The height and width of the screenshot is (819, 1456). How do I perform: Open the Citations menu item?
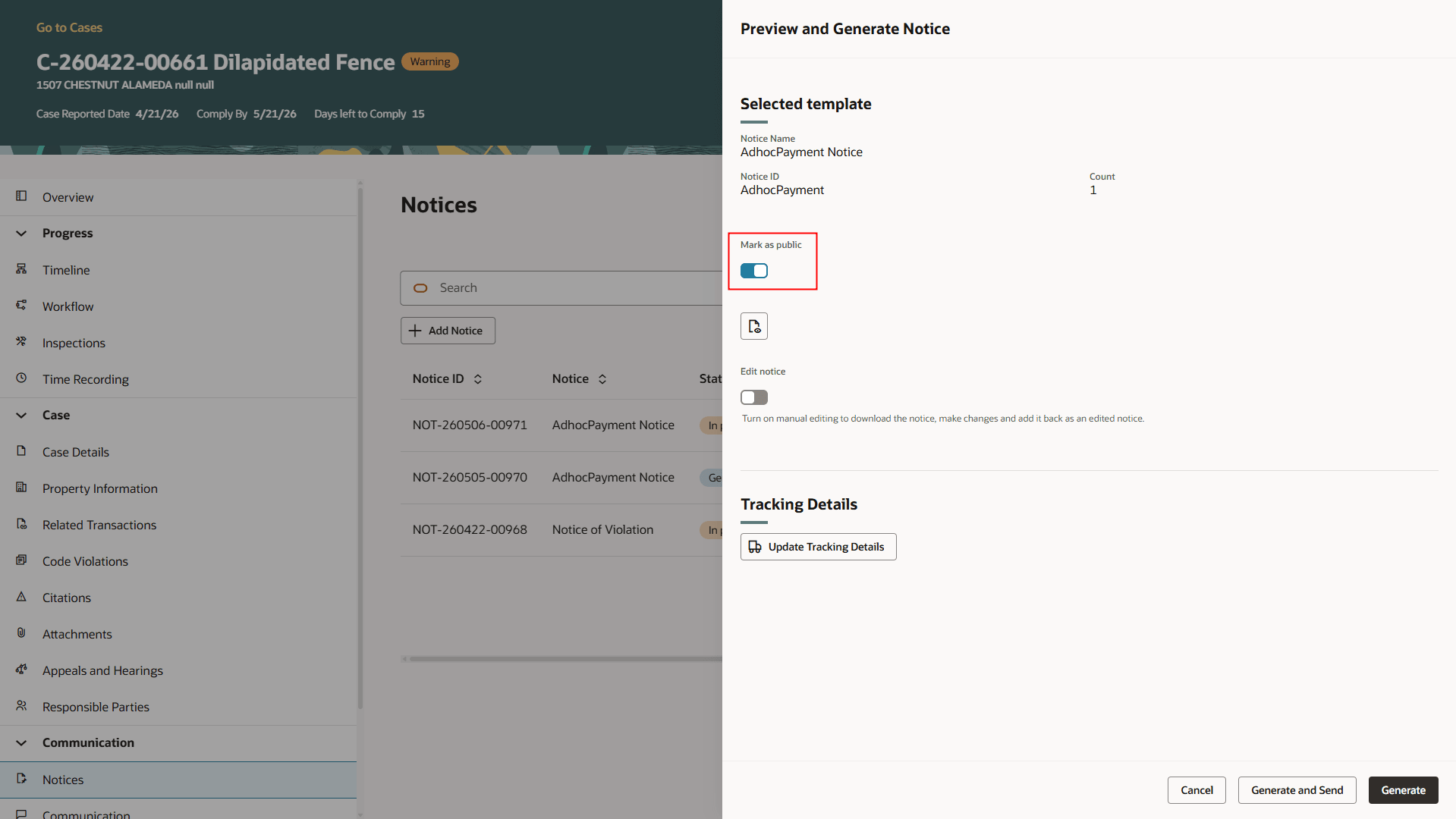(x=178, y=598)
